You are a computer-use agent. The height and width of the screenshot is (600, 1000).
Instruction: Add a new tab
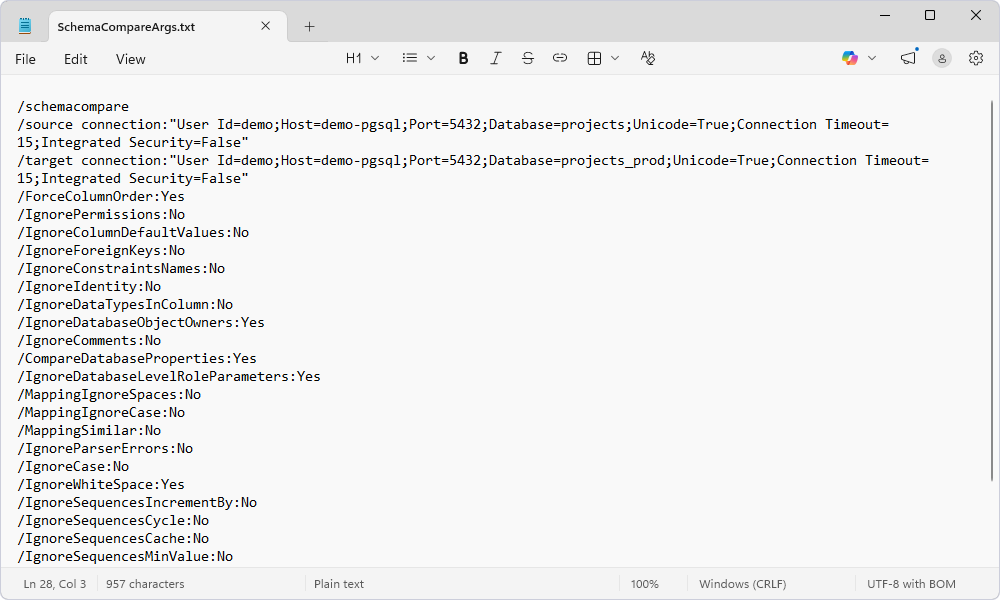pos(309,26)
